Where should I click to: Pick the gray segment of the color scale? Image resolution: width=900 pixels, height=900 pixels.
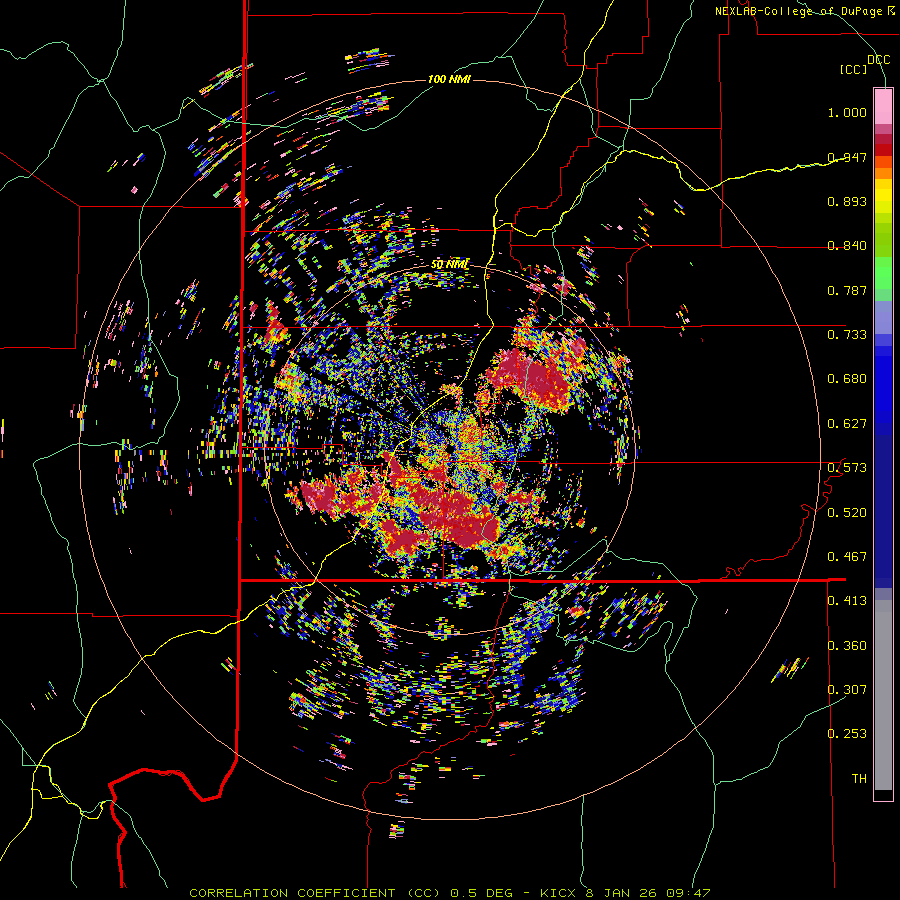pos(883,695)
